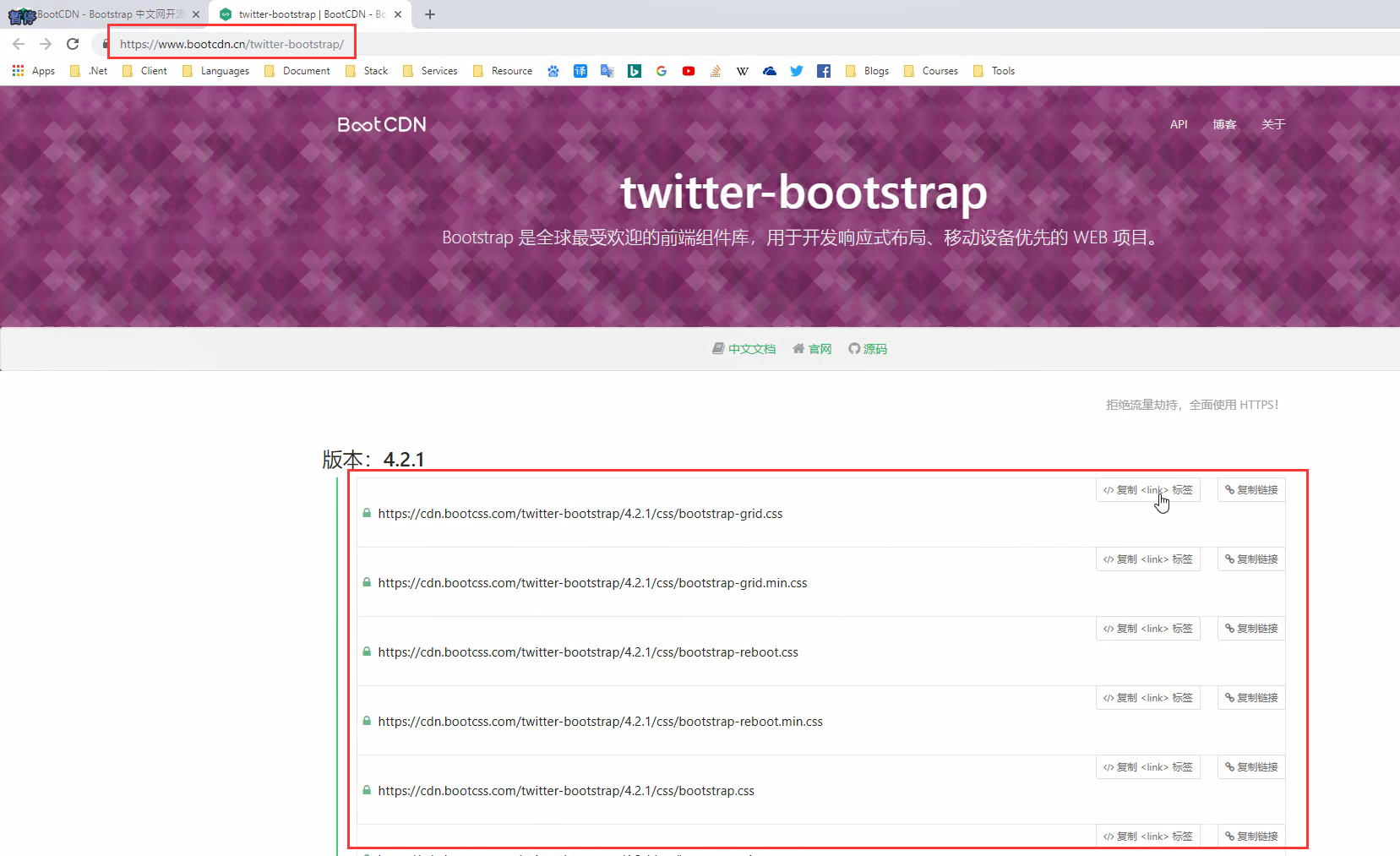Open the 中文文档 link

(x=744, y=349)
